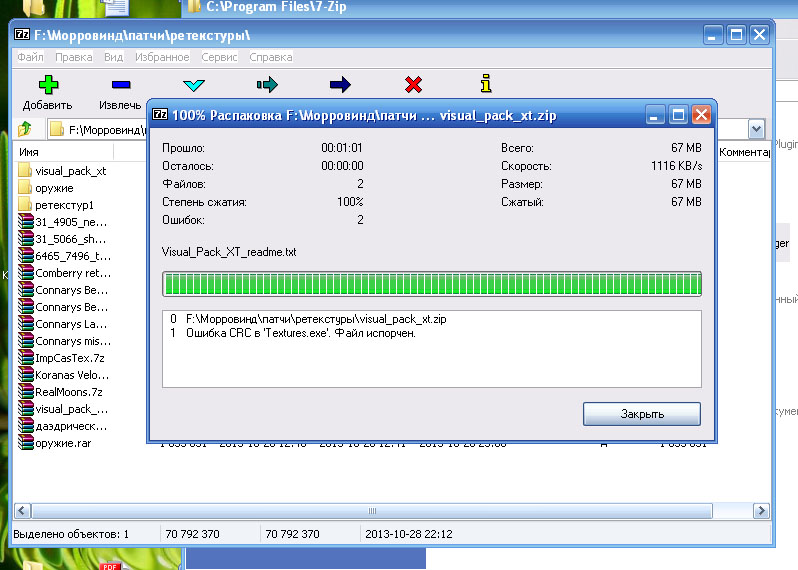Click the Закрыть button
Viewport: 798px width, 570px height.
point(642,414)
